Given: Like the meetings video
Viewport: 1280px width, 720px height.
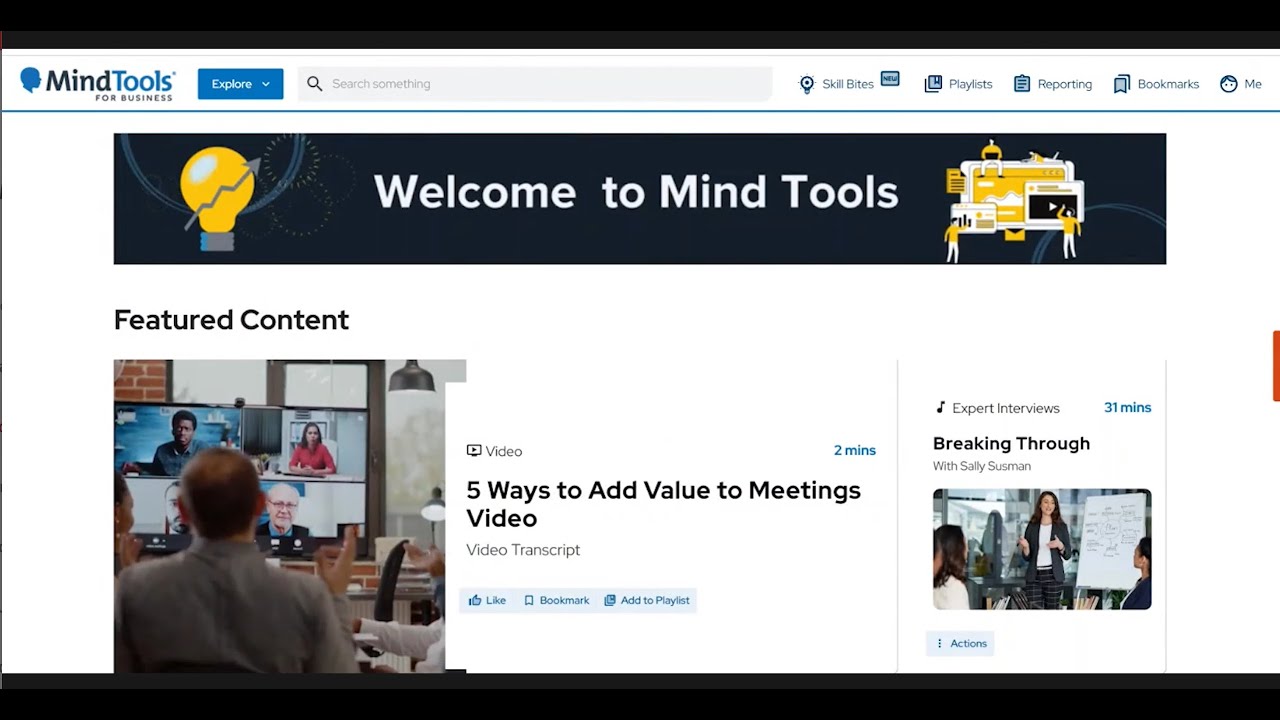Looking at the screenshot, I should point(487,600).
